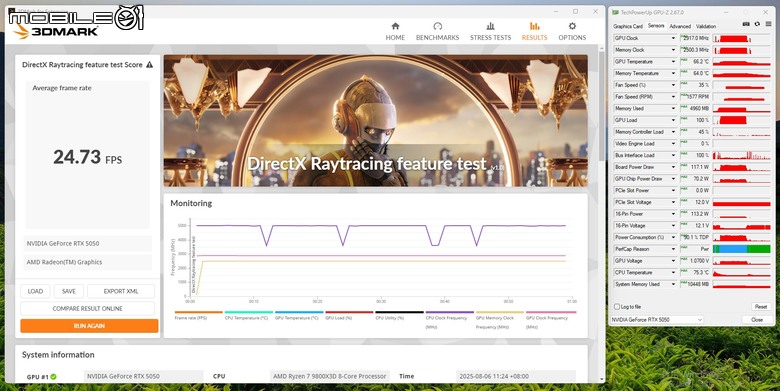Click the EXPORT XML button

tap(121, 291)
